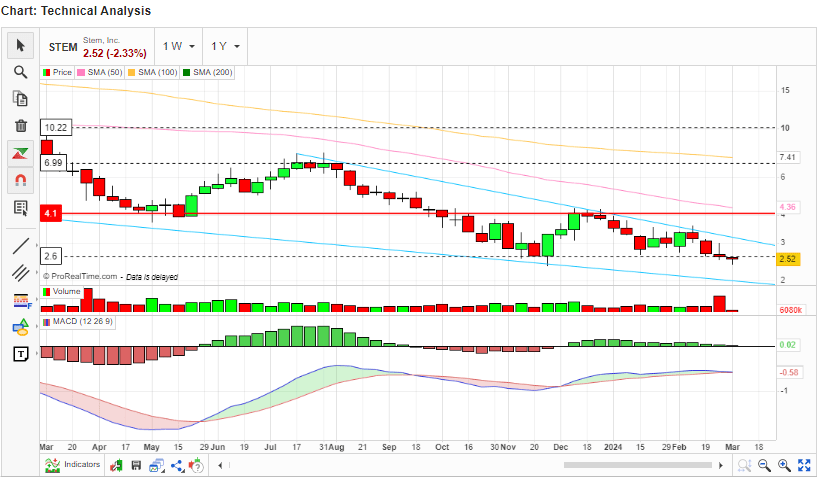Screen dimensions: 817x477
Task: Save the chart with floppy icon
Action: tap(136, 465)
